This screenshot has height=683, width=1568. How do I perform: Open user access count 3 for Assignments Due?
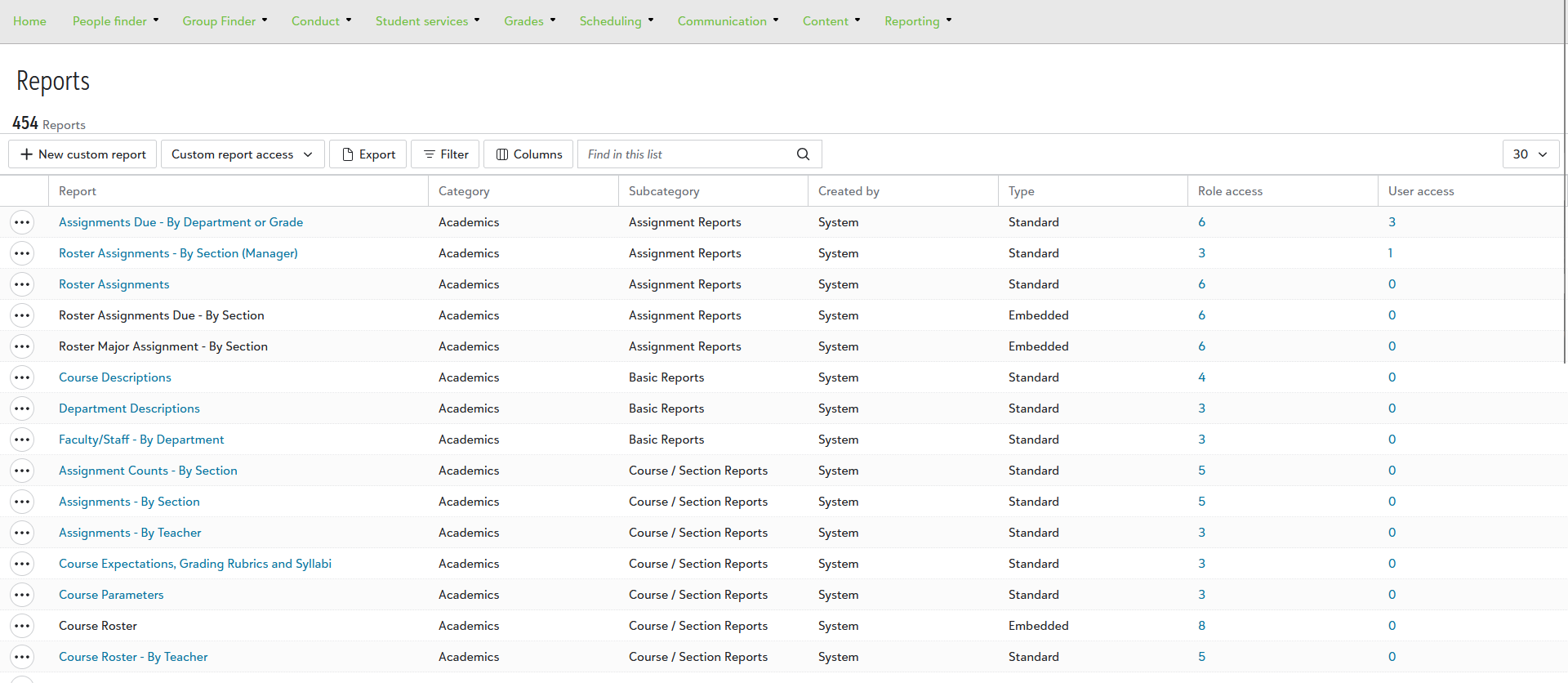tap(1392, 222)
